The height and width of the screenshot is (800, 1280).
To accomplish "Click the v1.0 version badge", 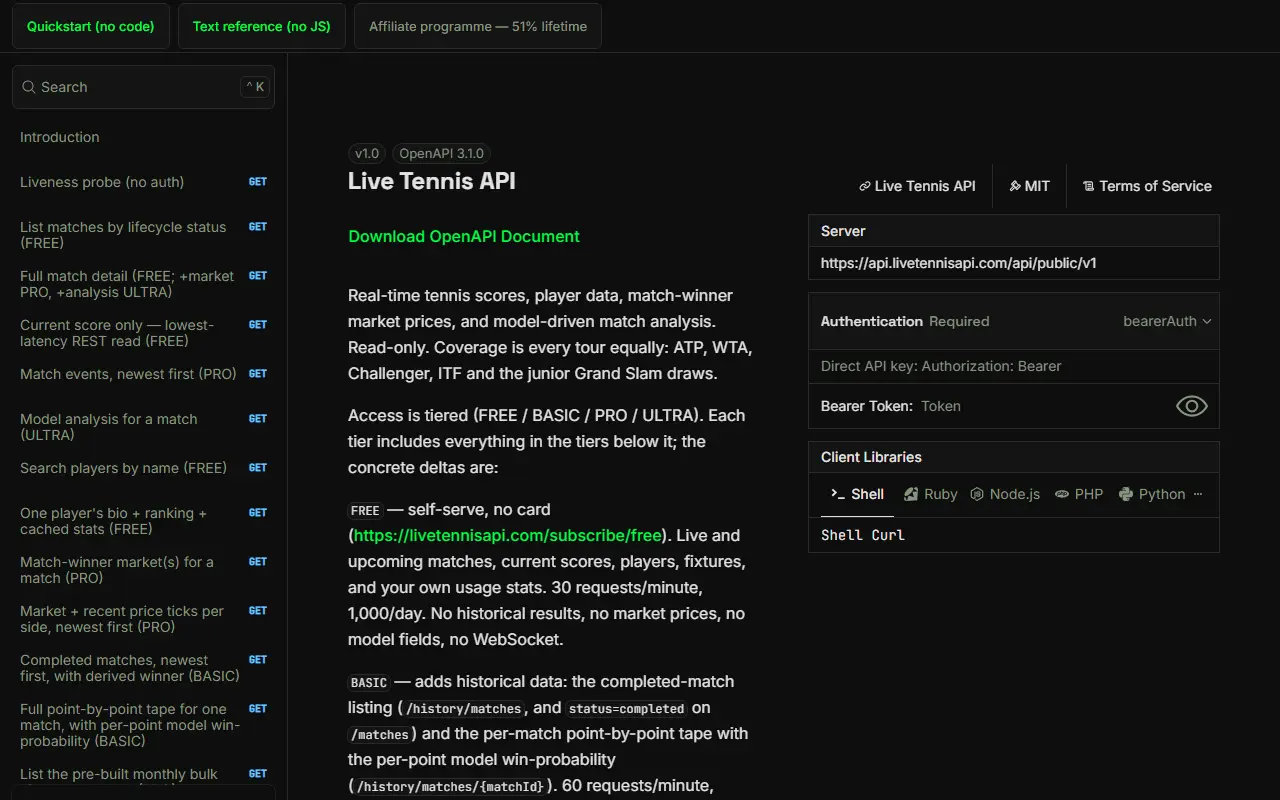I will (x=367, y=153).
